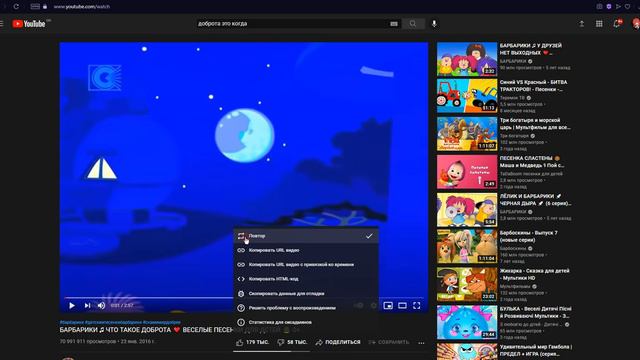Click the browser send/flow arrow icon
The height and width of the screenshot is (360, 640).
click(x=618, y=7)
